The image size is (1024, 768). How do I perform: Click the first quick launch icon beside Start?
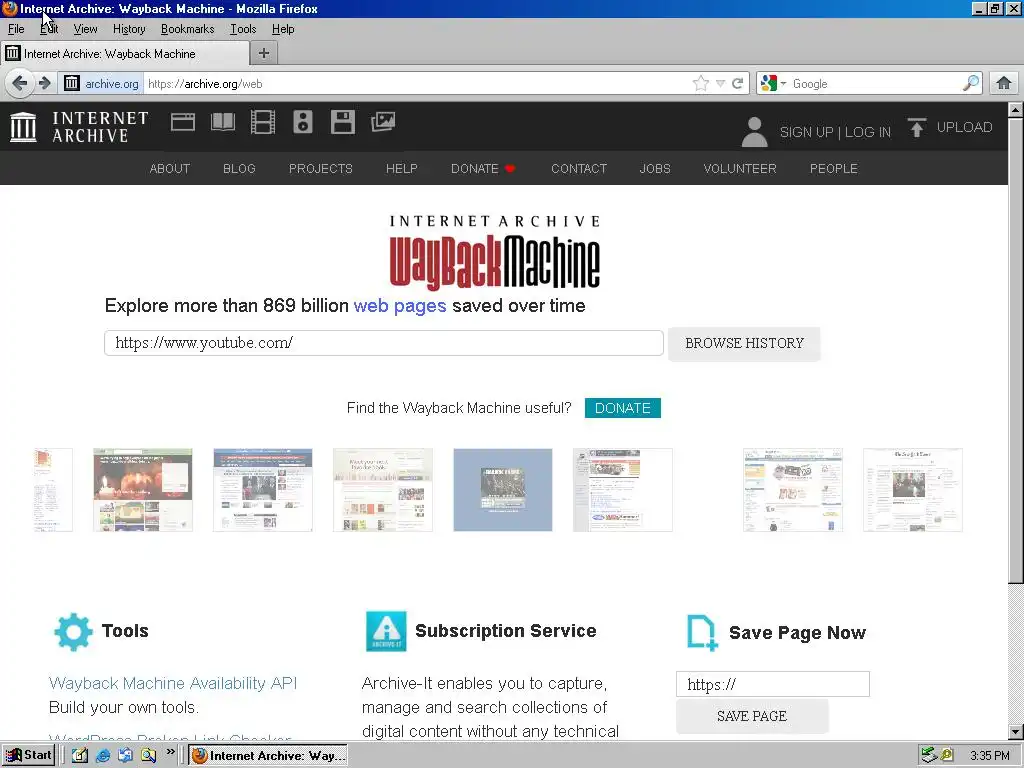pyautogui.click(x=80, y=756)
